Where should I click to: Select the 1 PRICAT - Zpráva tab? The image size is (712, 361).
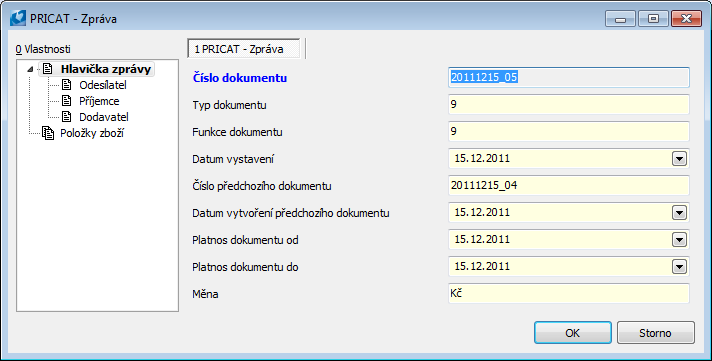(244, 49)
